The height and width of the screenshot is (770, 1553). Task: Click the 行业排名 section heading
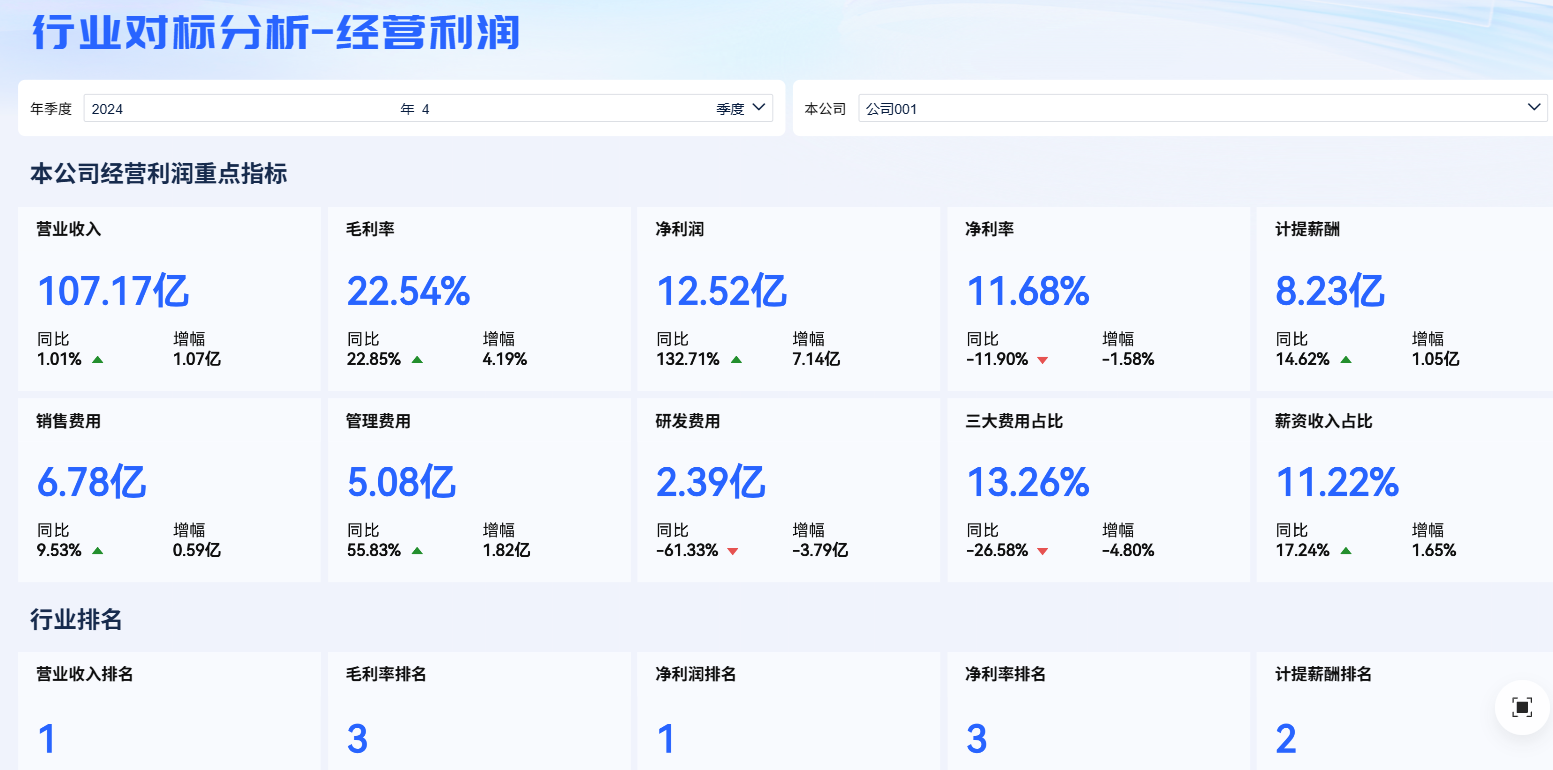click(76, 619)
